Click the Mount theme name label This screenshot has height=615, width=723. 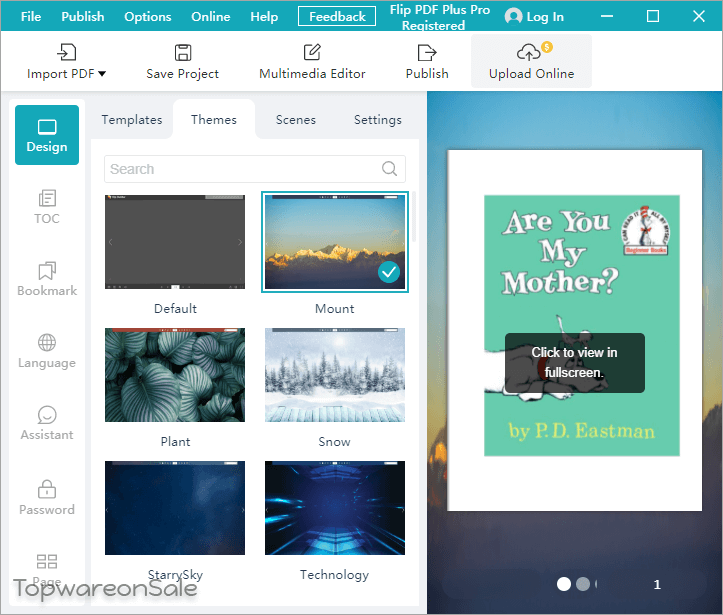tap(335, 308)
